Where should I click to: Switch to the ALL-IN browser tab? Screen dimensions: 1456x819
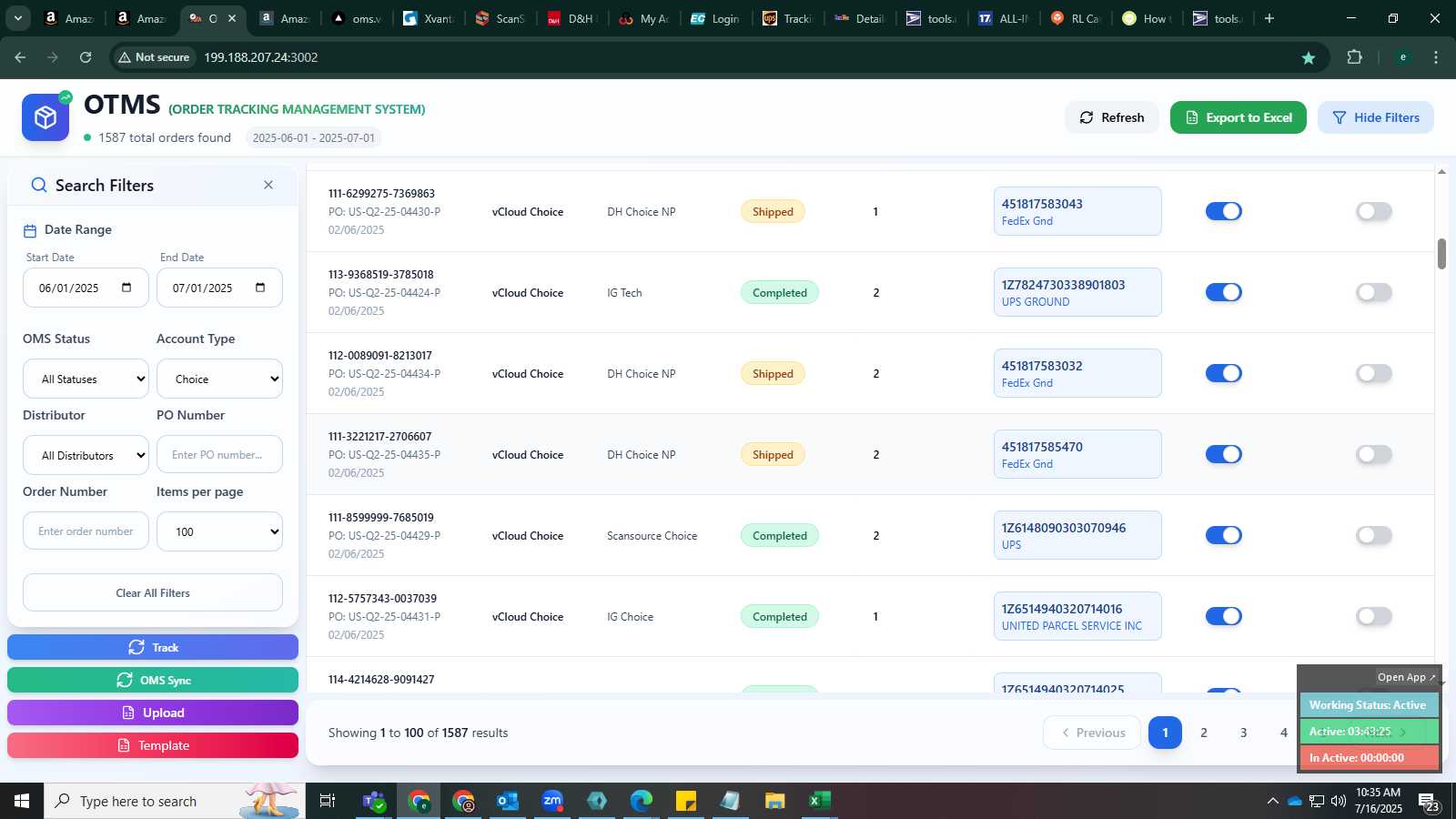pos(1004,18)
